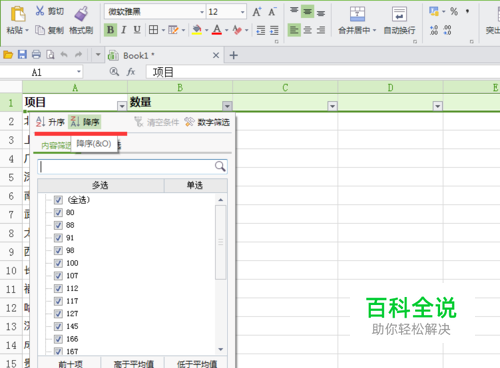Toggle Bold formatting
This screenshot has width=500, height=368.
pyautogui.click(x=110, y=30)
